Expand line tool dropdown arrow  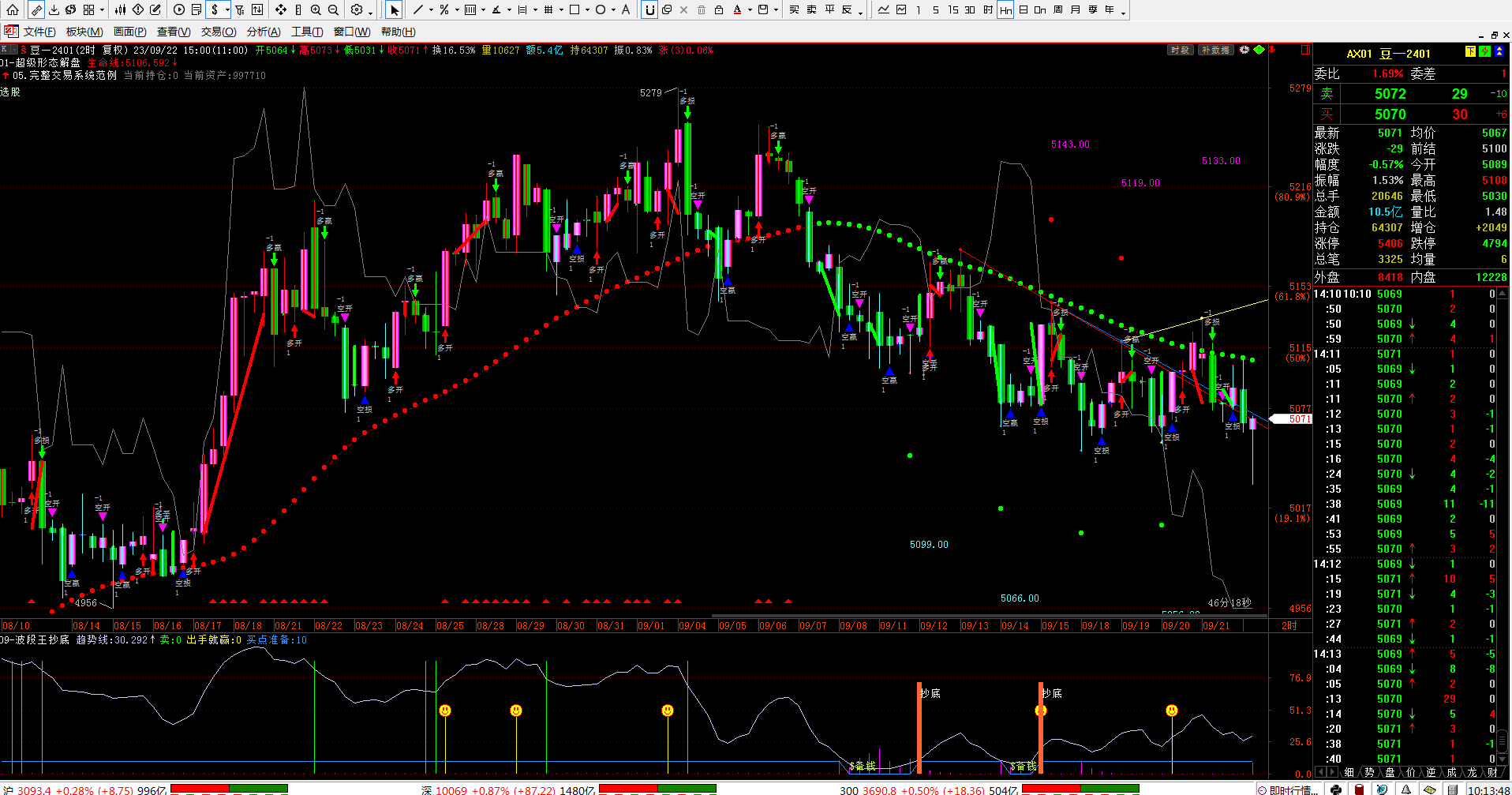[430, 9]
